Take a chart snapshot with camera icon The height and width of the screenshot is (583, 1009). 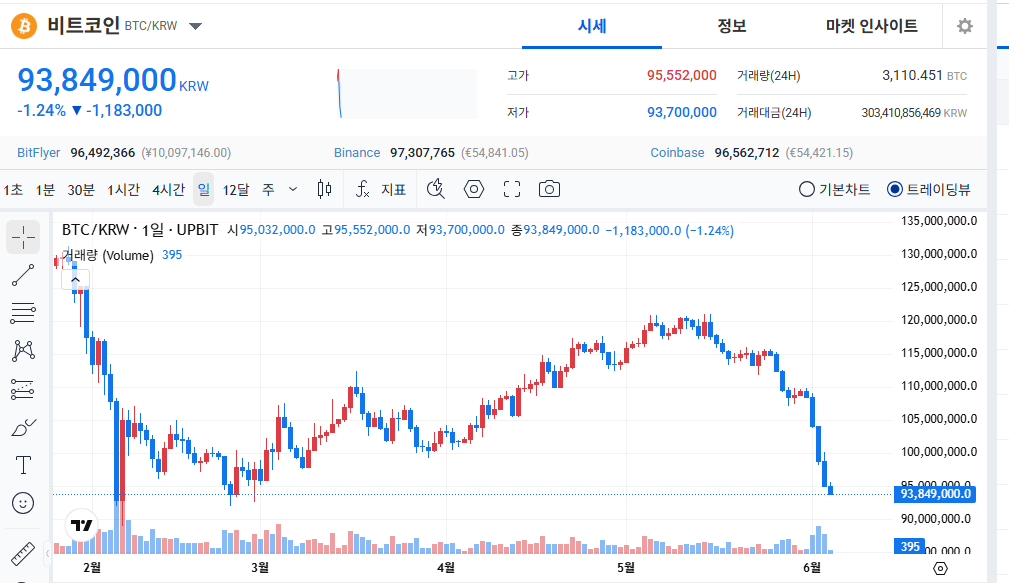click(549, 189)
